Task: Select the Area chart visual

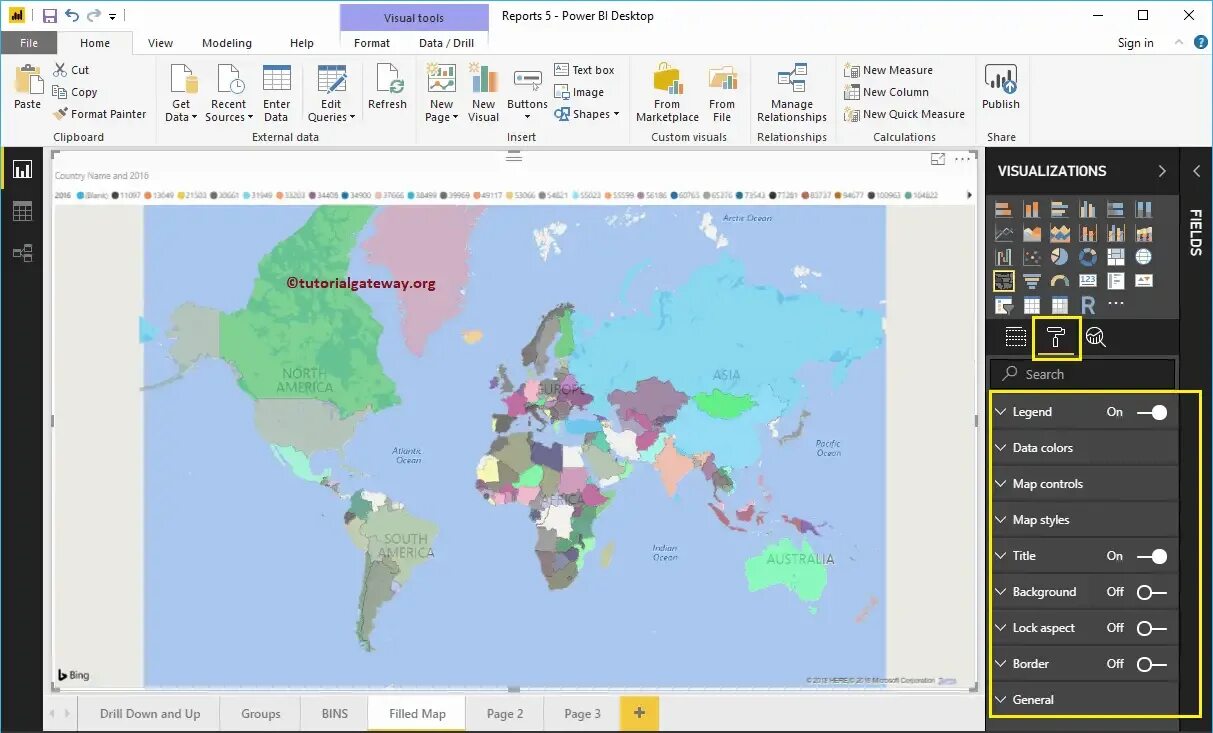Action: point(1032,233)
